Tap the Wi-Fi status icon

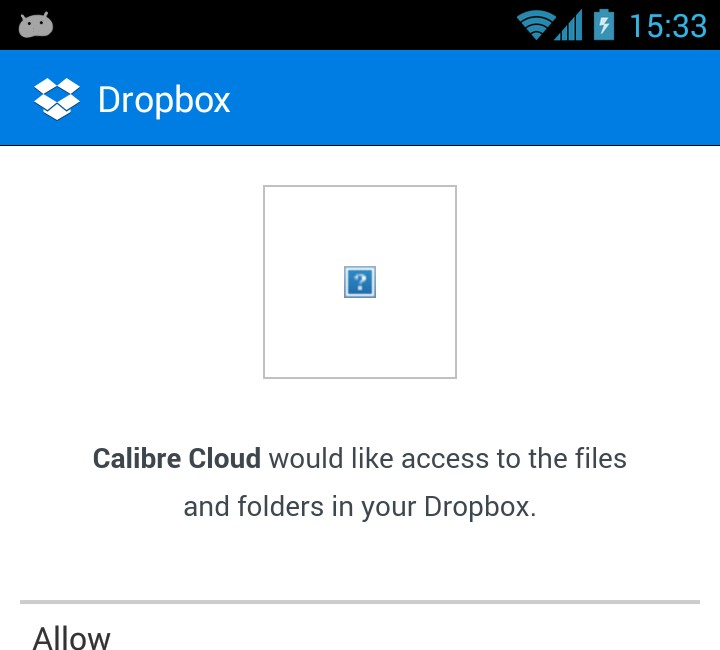click(535, 25)
